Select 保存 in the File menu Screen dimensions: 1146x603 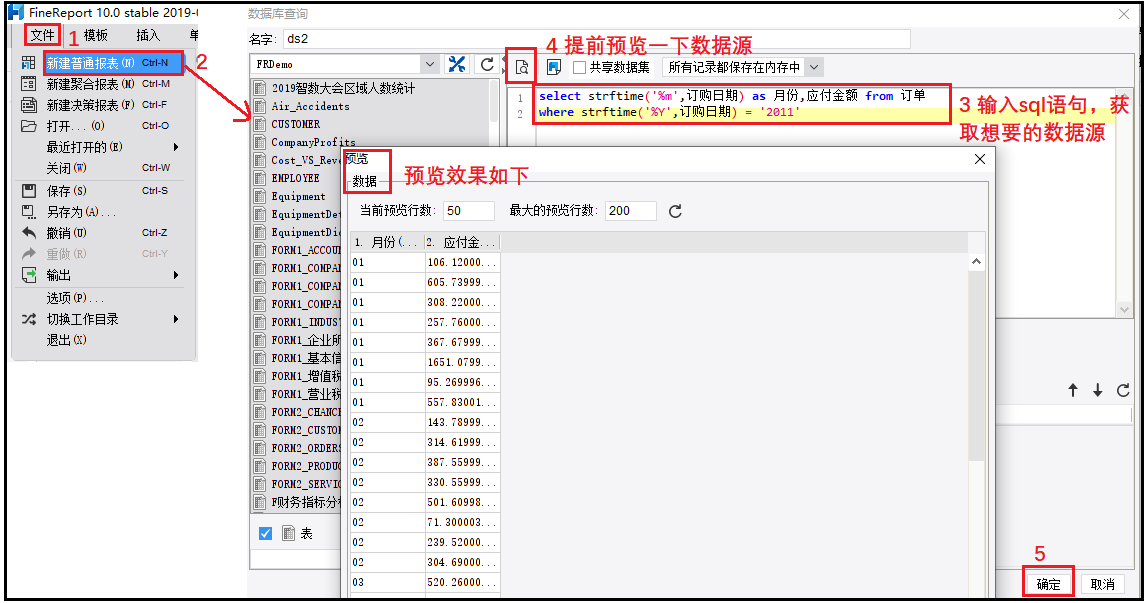(x=106, y=191)
